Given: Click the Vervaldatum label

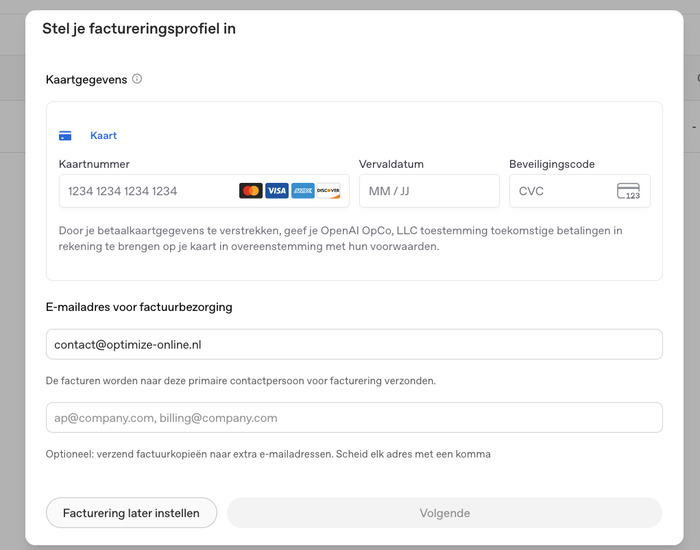Looking at the screenshot, I should [x=391, y=164].
